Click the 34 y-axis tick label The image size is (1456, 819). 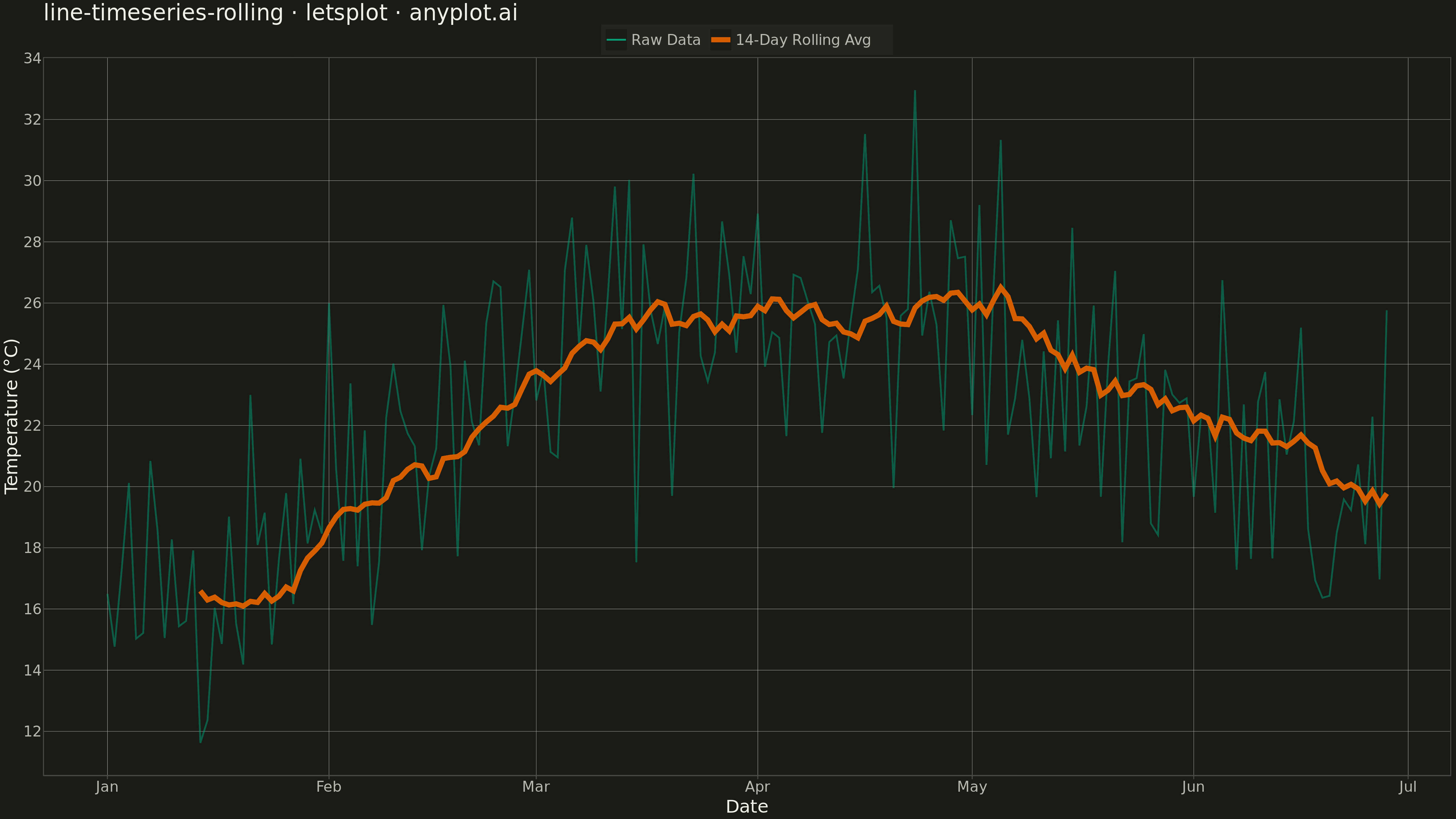coord(32,58)
